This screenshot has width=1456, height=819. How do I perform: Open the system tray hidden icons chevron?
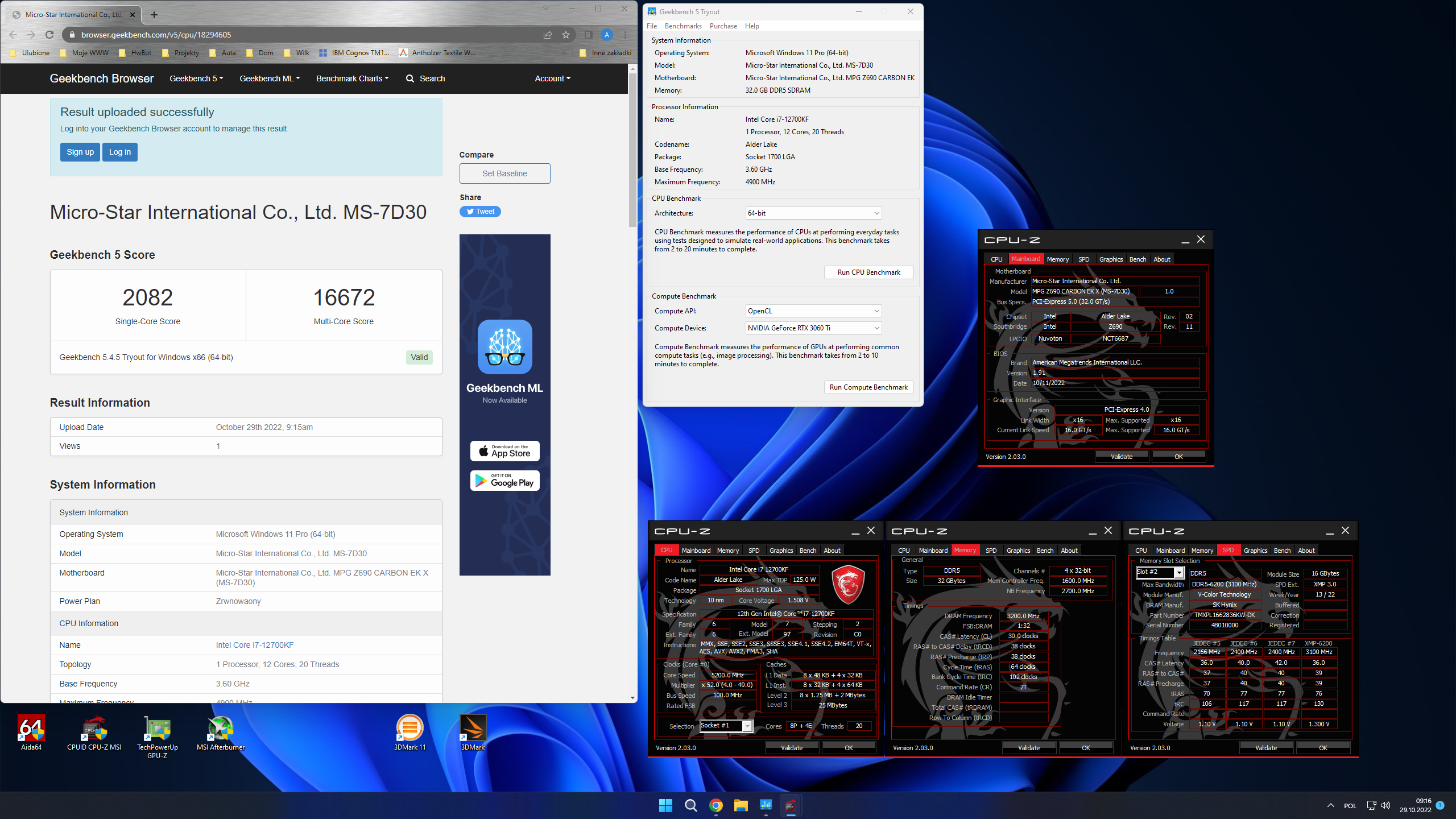pos(1330,805)
